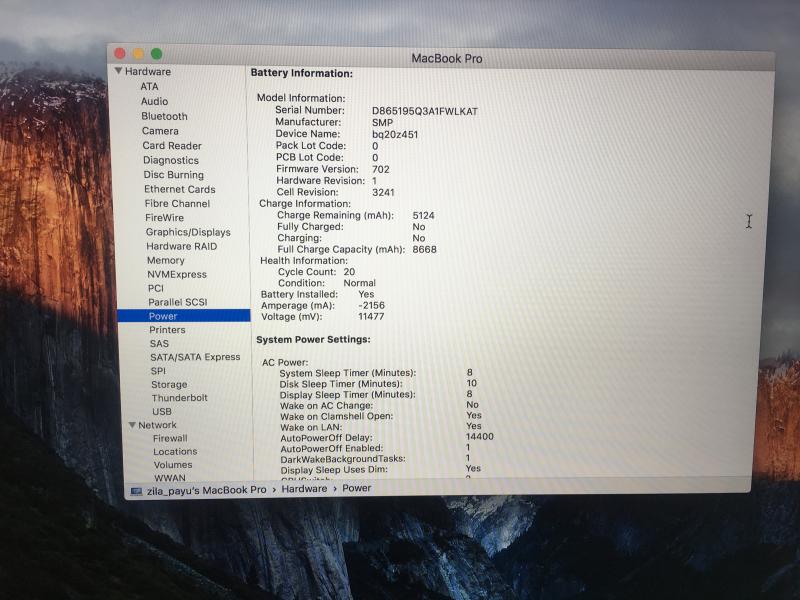The width and height of the screenshot is (800, 600).
Task: Open Graphics/Displays information
Action: 188,232
